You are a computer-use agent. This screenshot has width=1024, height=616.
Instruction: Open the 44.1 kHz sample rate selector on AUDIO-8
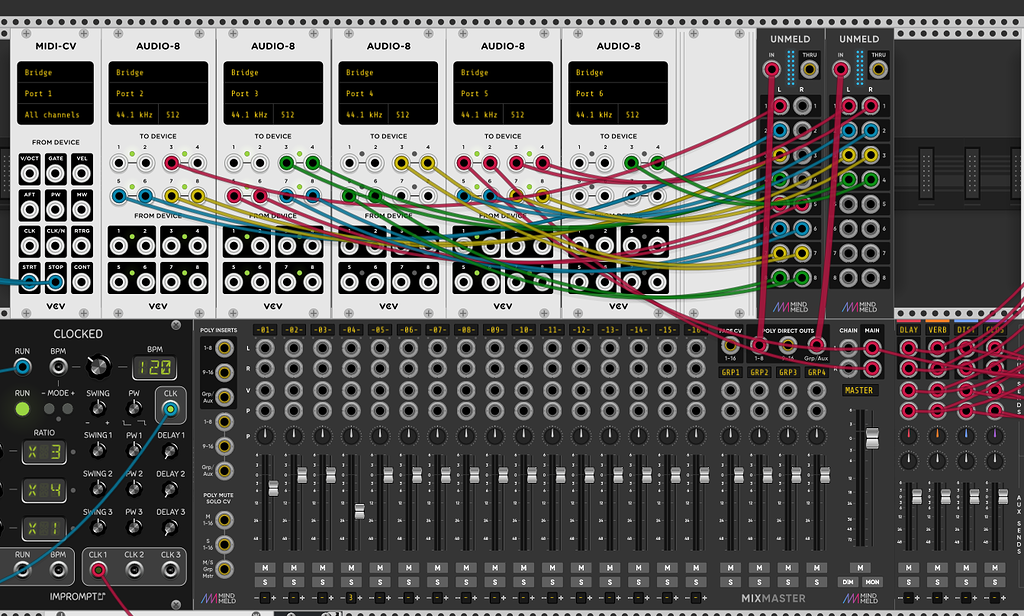(x=135, y=112)
